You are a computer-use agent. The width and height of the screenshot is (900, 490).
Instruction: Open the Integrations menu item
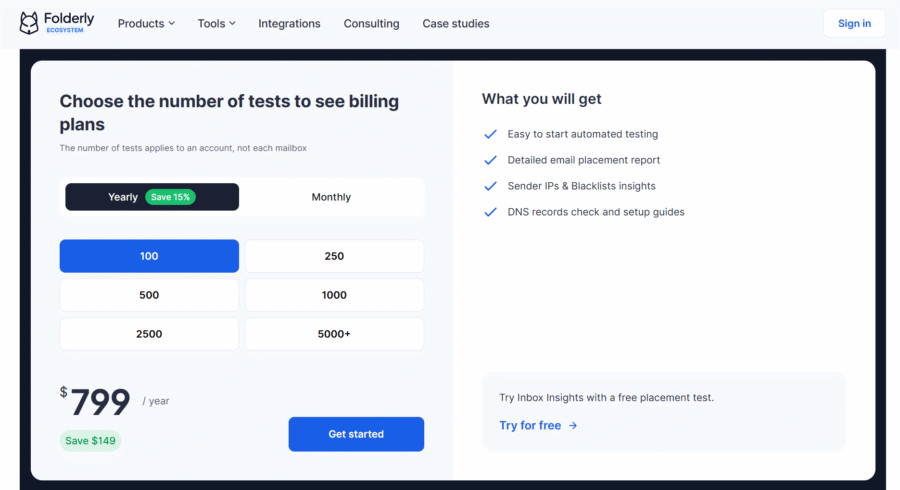[289, 23]
